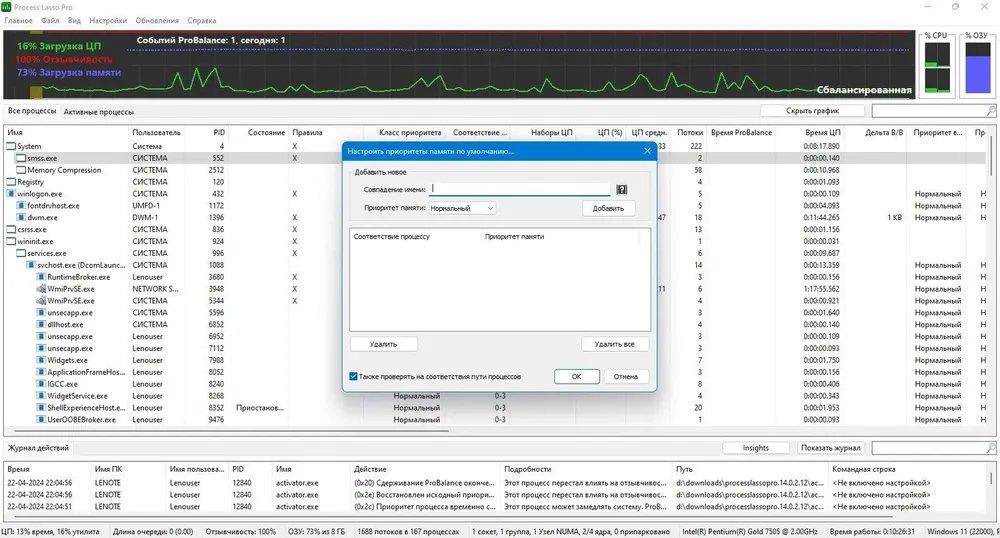This screenshot has height=538, width=1000.
Task: Click the WidgetService.exe process icon
Action: (x=41, y=396)
